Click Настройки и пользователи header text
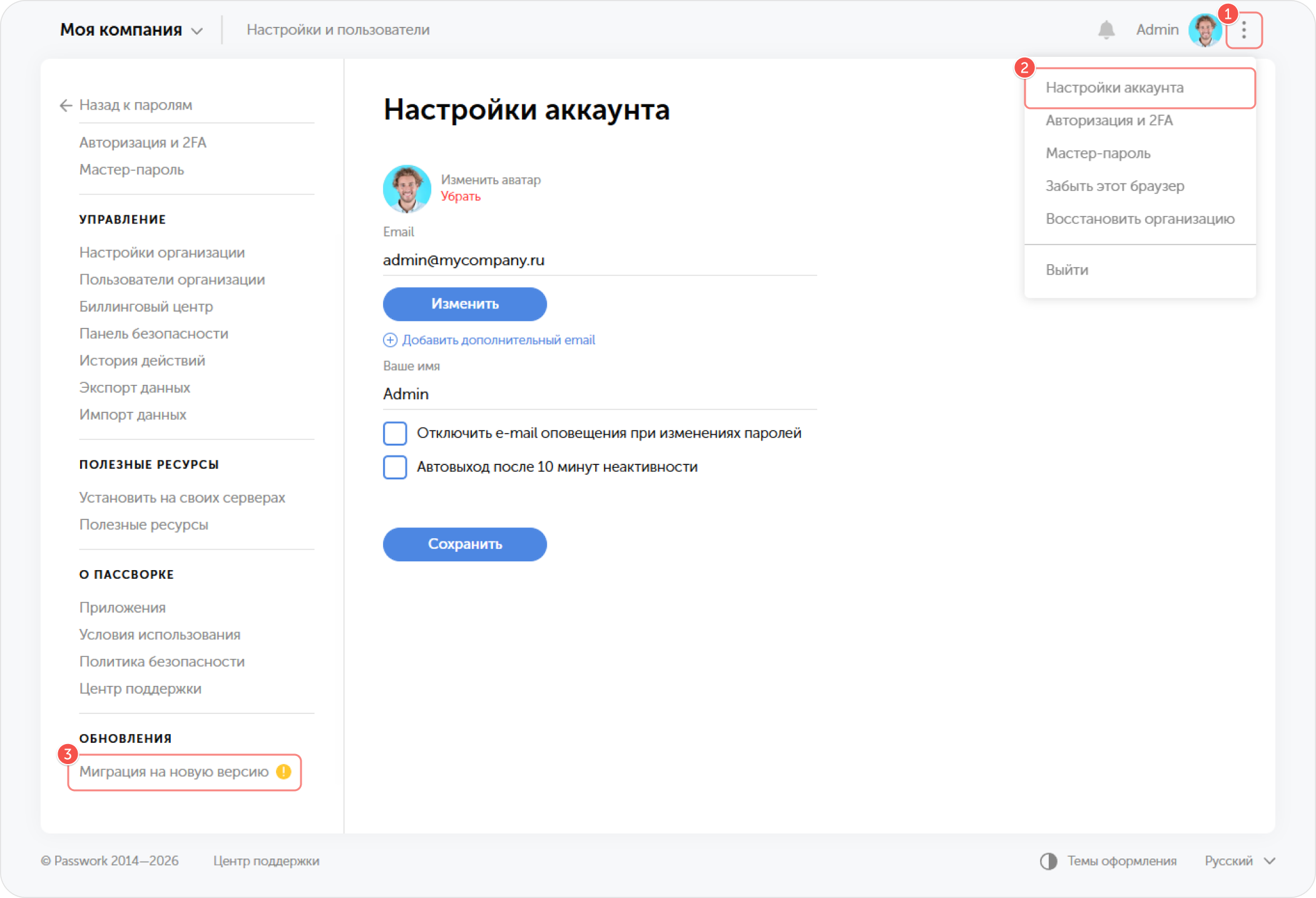This screenshot has height=898, width=1316. coord(338,29)
